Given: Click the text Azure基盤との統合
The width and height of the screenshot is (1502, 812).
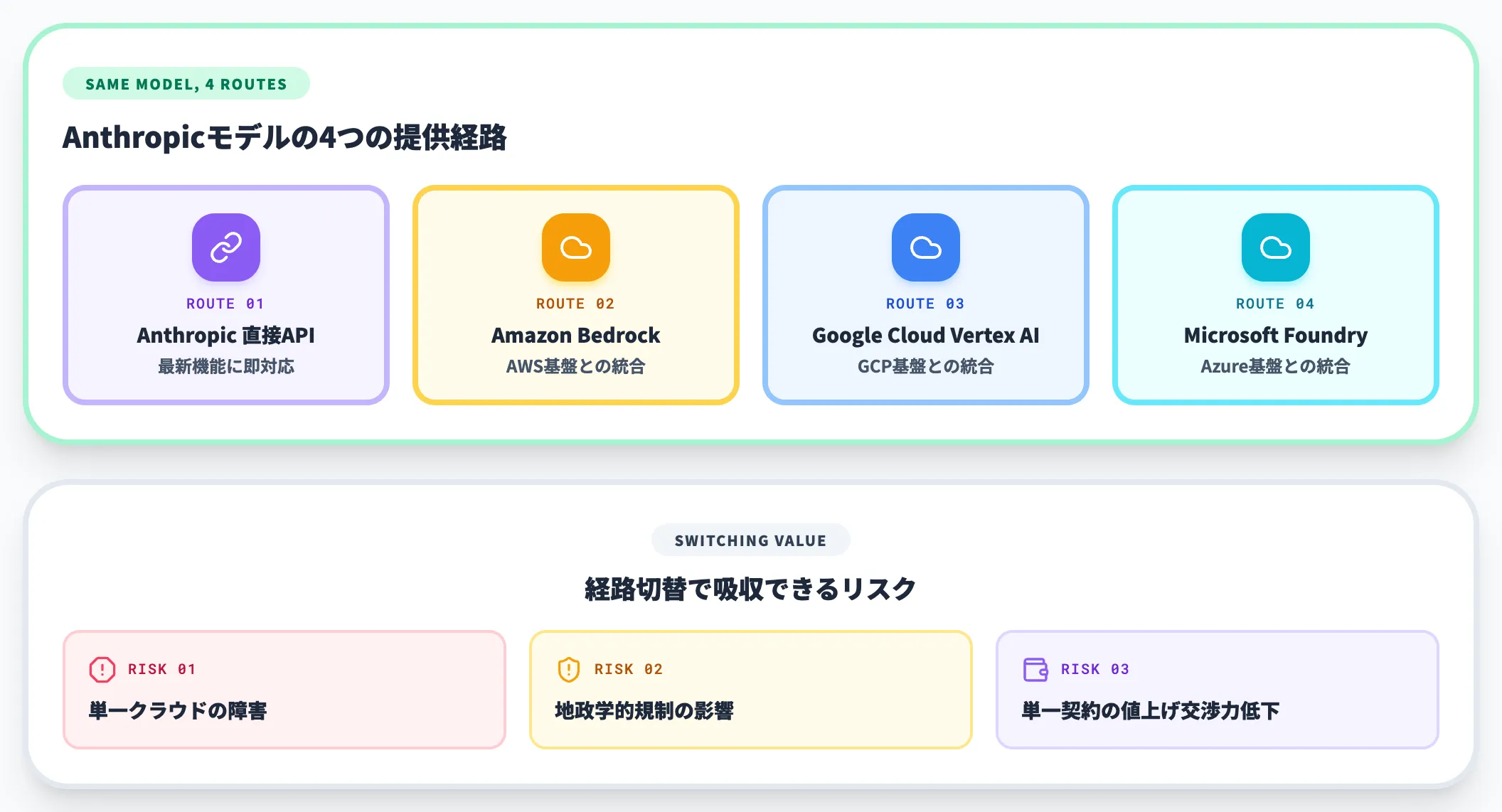Looking at the screenshot, I should point(1276,366).
